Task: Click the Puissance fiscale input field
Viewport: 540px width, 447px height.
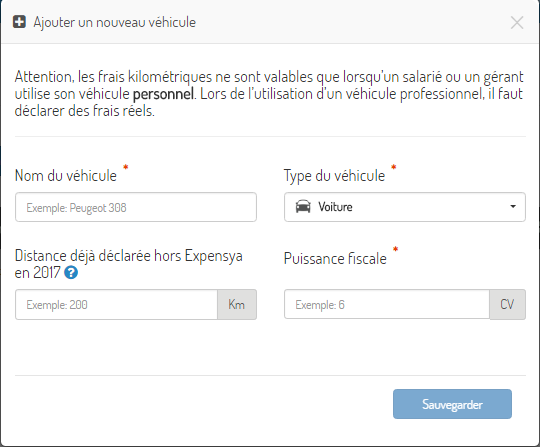Action: click(387, 304)
